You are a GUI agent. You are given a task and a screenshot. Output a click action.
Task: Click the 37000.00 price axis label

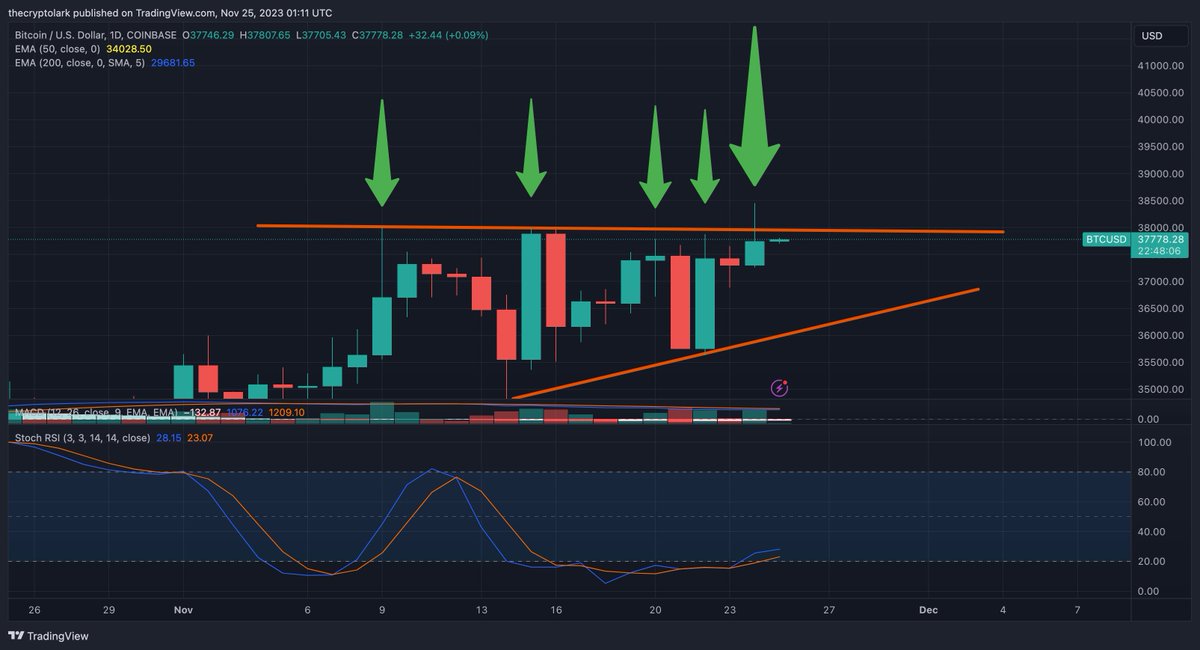(1162, 282)
